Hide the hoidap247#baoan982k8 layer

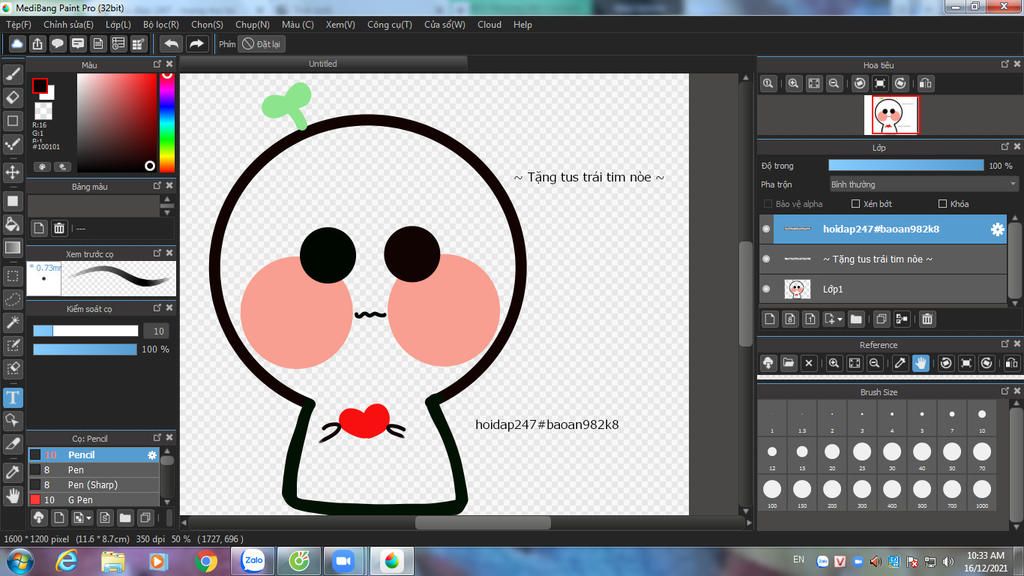767,229
